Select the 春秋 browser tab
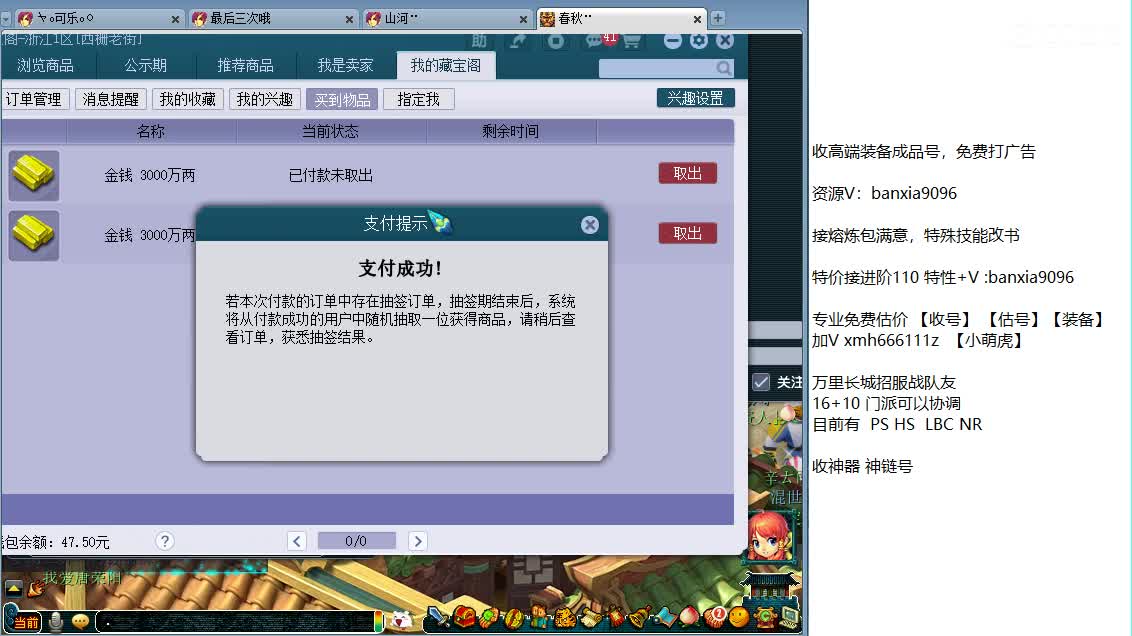The image size is (1132, 636). pos(621,18)
